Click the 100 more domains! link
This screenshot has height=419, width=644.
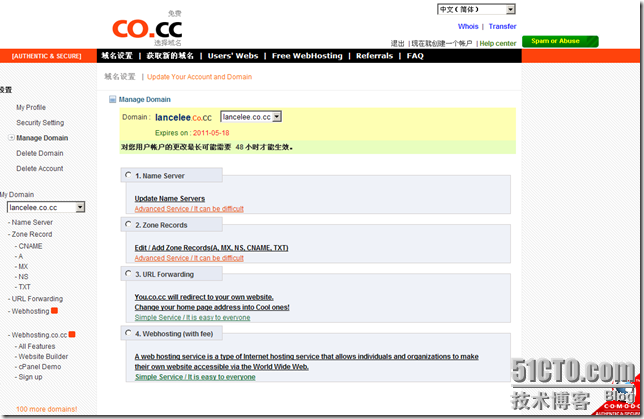(x=47, y=409)
